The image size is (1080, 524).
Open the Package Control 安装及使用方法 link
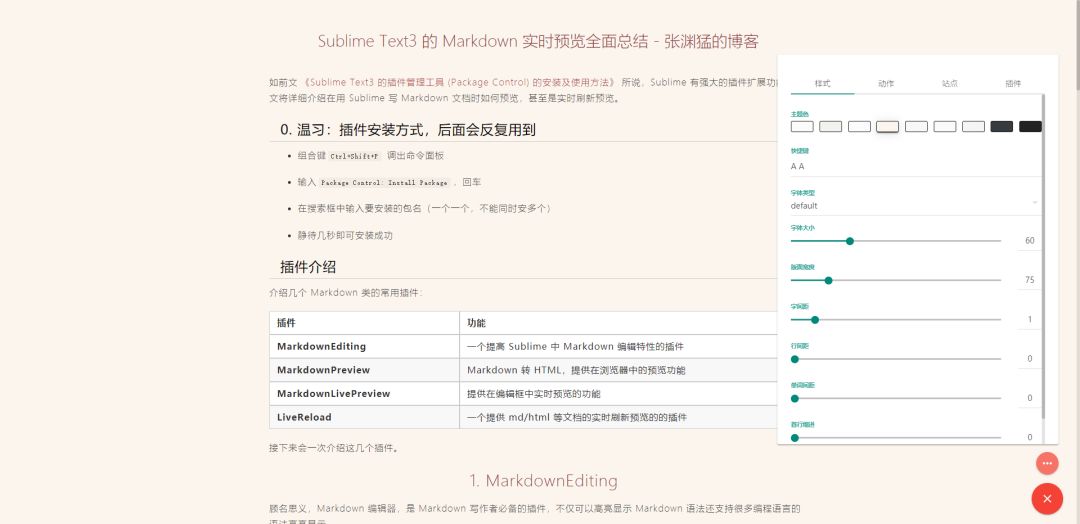tap(461, 82)
